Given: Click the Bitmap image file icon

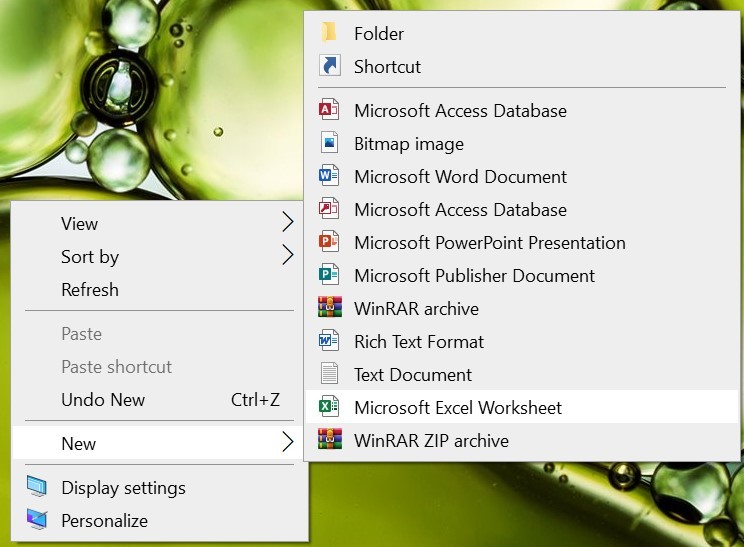Looking at the screenshot, I should point(329,143).
